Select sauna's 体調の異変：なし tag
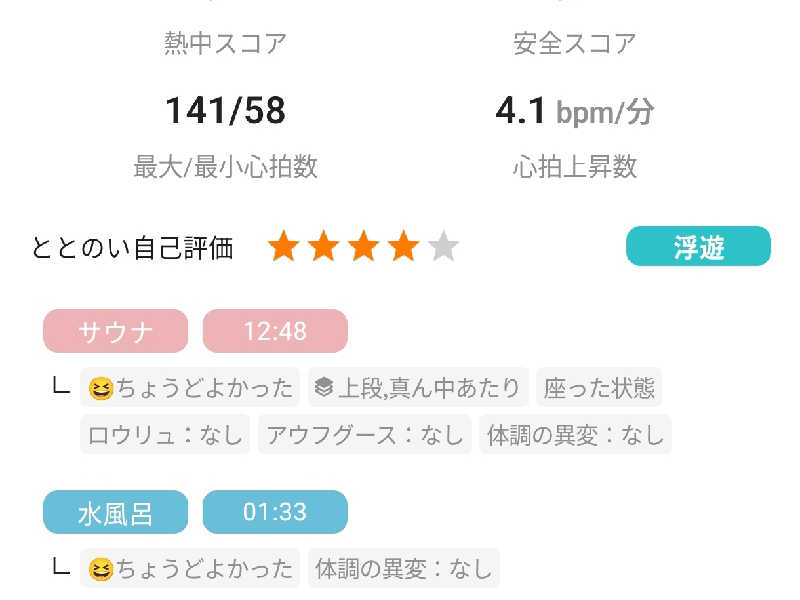Image resolution: width=800 pixels, height=600 pixels. pos(575,435)
